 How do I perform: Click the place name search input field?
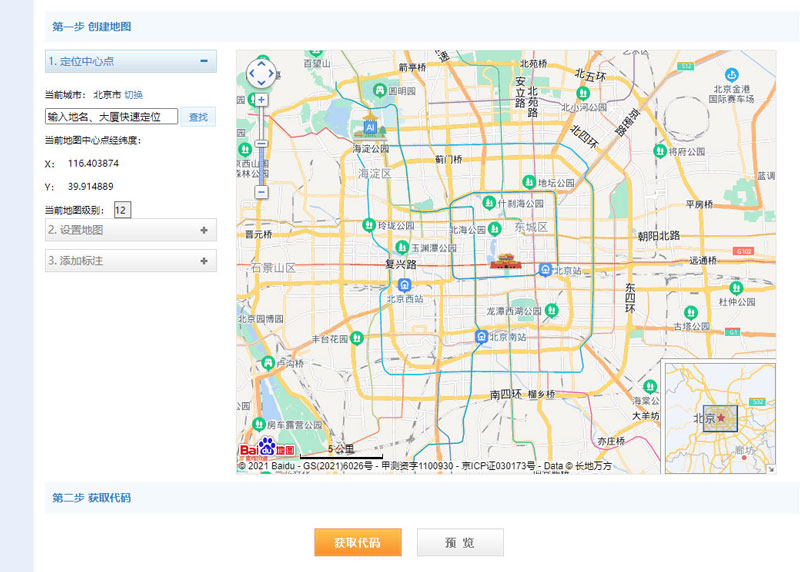click(111, 117)
